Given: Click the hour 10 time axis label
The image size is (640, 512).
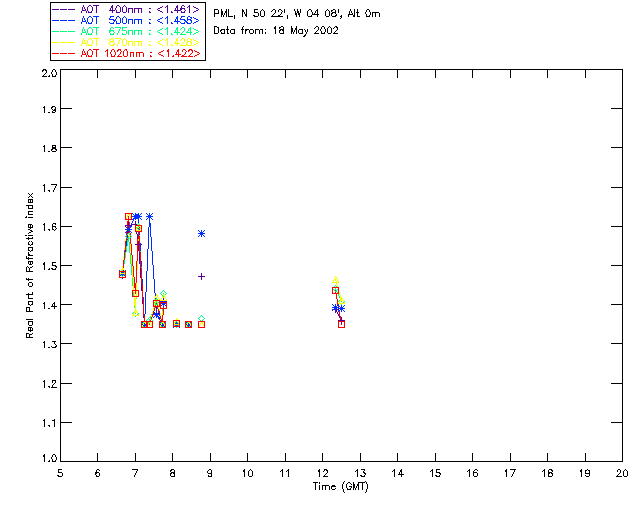Looking at the screenshot, I should pyautogui.click(x=247, y=473).
